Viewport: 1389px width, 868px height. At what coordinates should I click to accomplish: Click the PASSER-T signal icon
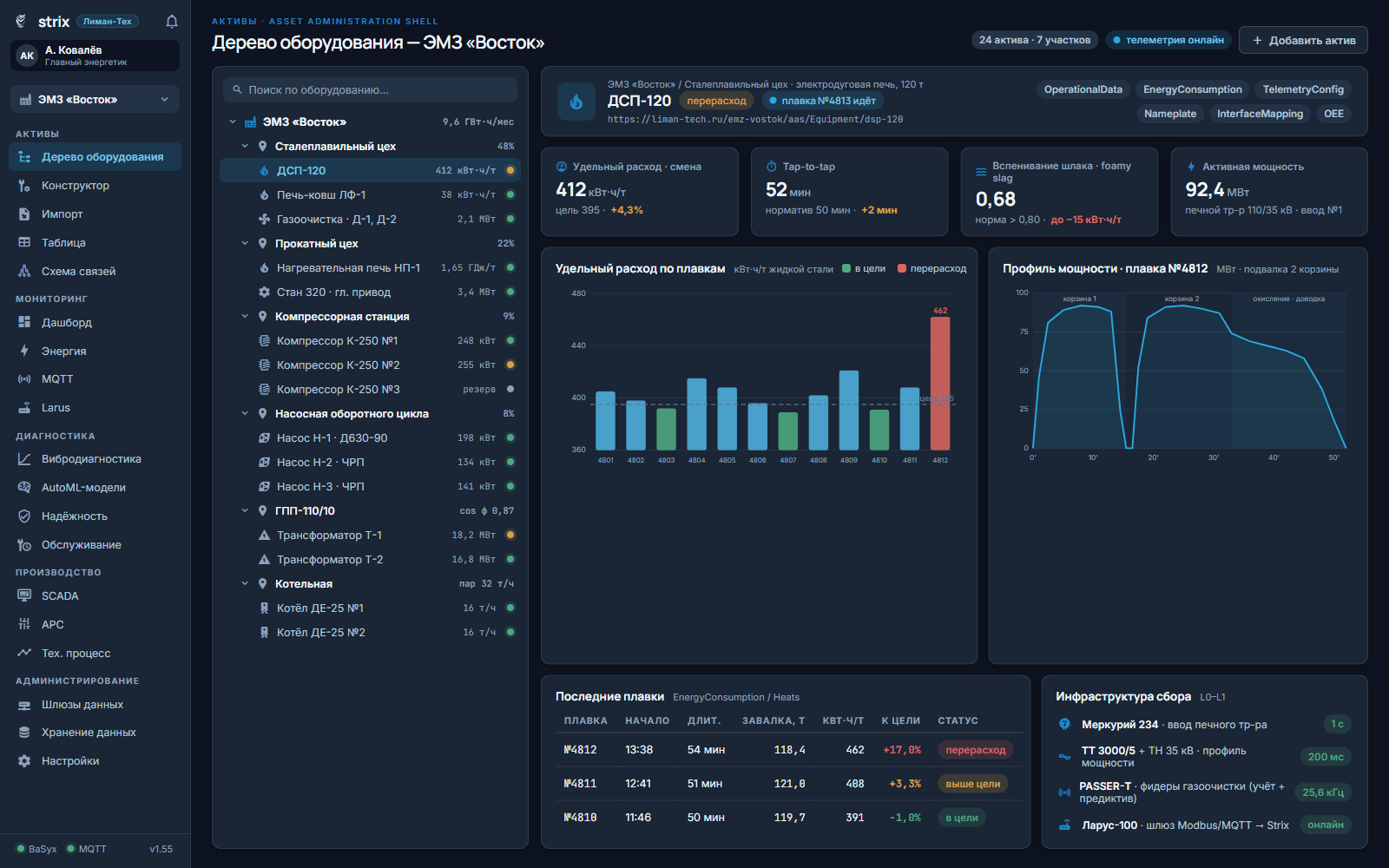[1064, 792]
